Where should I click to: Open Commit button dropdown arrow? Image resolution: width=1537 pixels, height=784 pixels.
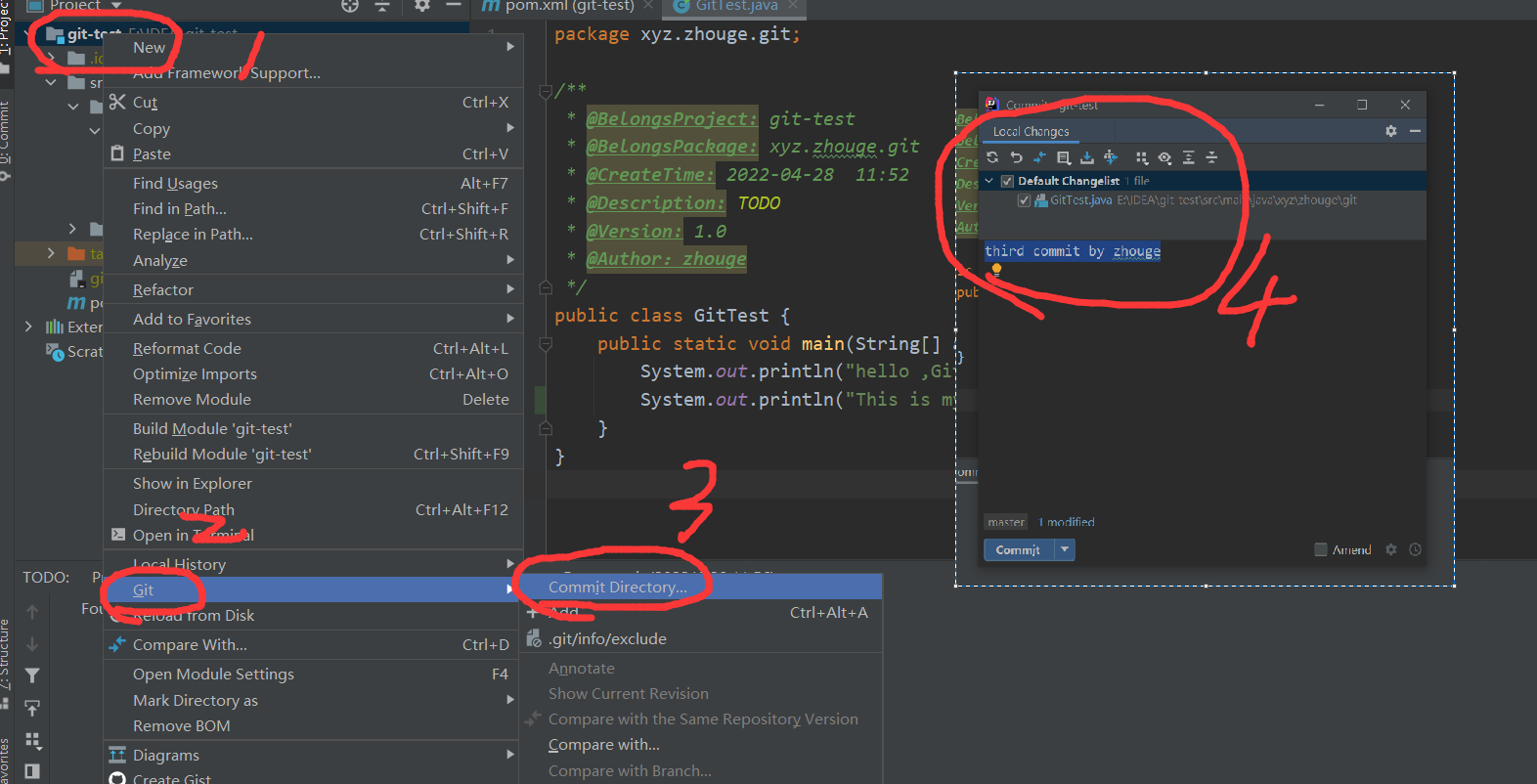coord(1065,549)
